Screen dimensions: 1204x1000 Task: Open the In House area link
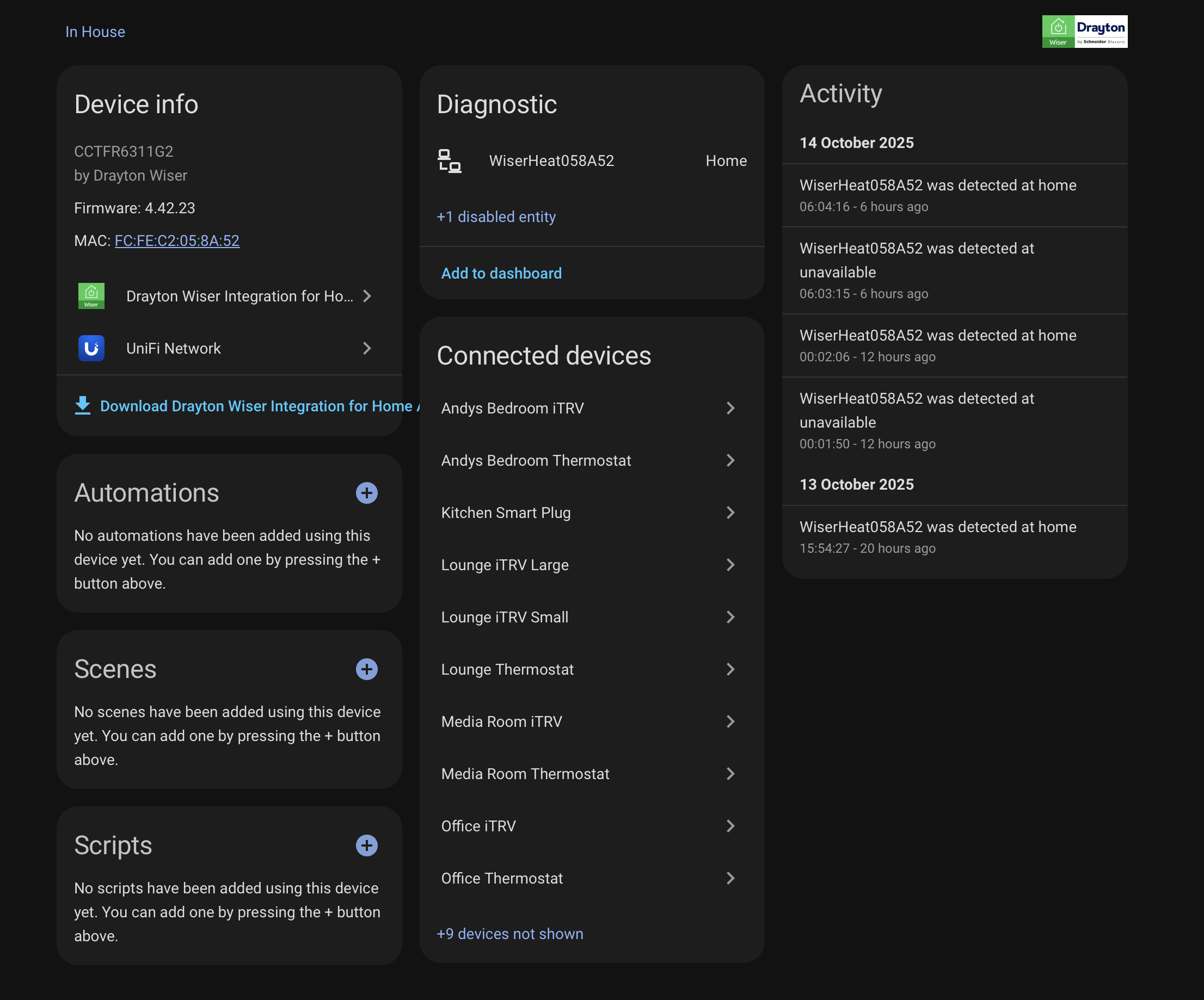tap(95, 32)
